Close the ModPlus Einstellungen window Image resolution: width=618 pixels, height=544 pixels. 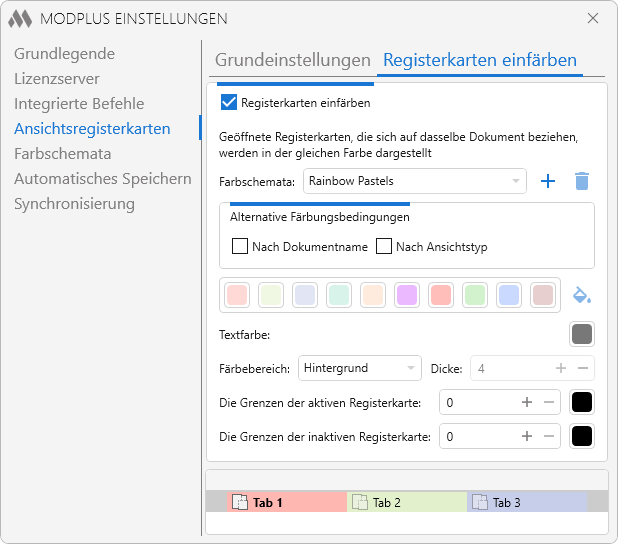coord(593,18)
